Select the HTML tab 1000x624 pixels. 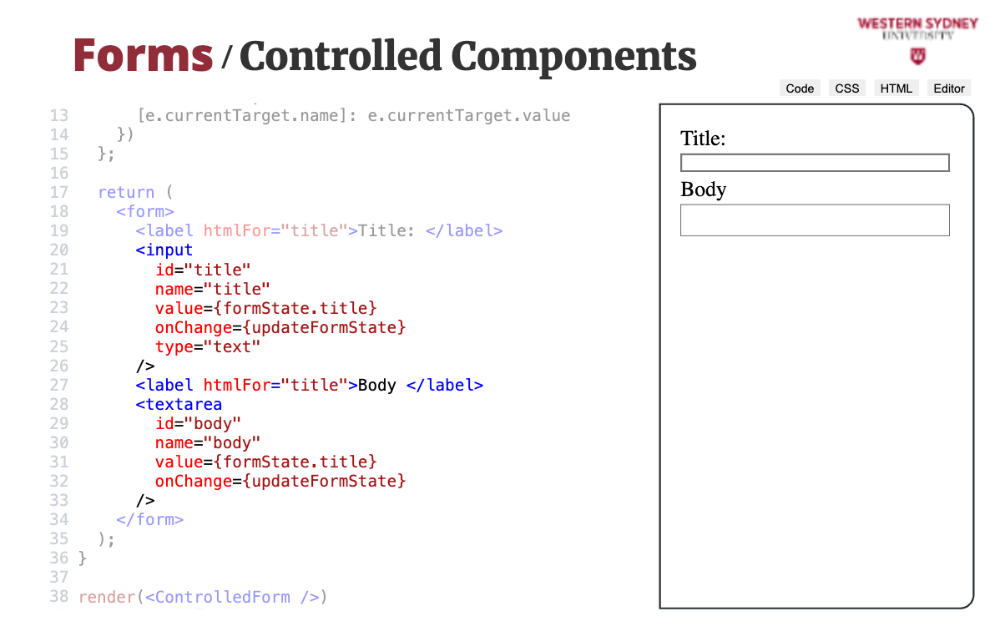point(896,88)
